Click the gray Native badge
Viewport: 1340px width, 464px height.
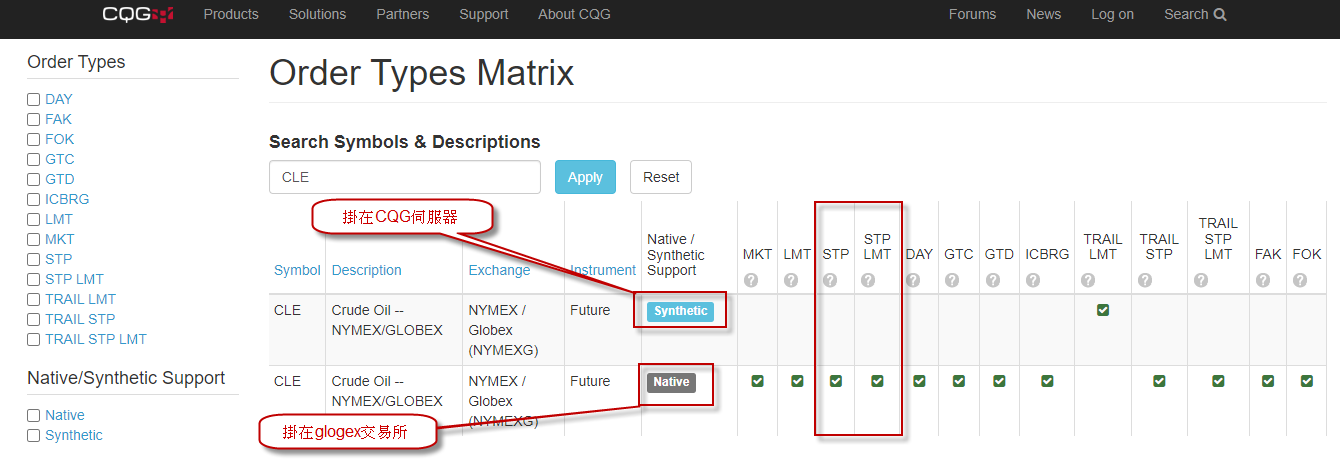671,382
